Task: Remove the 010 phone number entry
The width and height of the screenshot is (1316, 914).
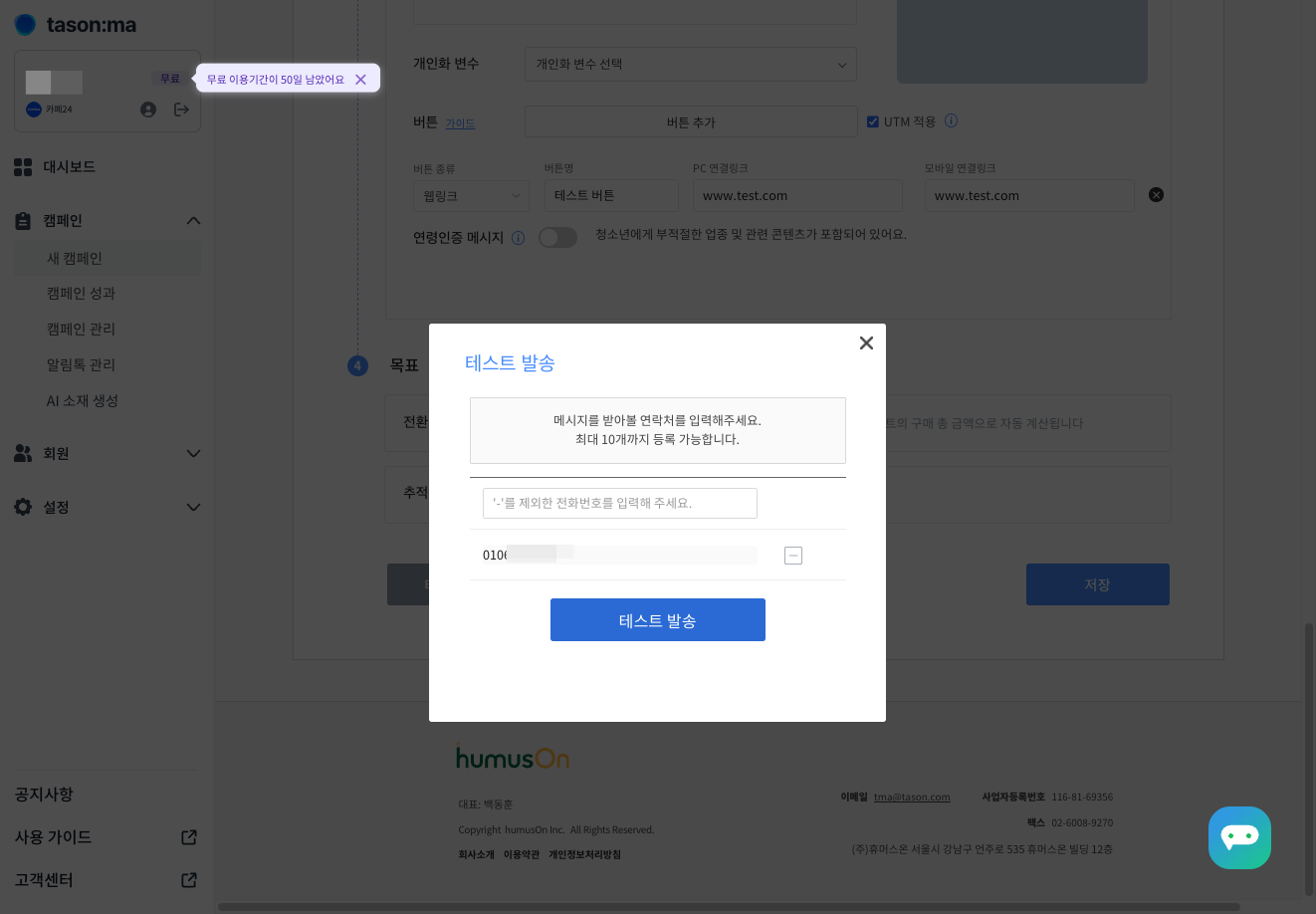Action: point(793,556)
